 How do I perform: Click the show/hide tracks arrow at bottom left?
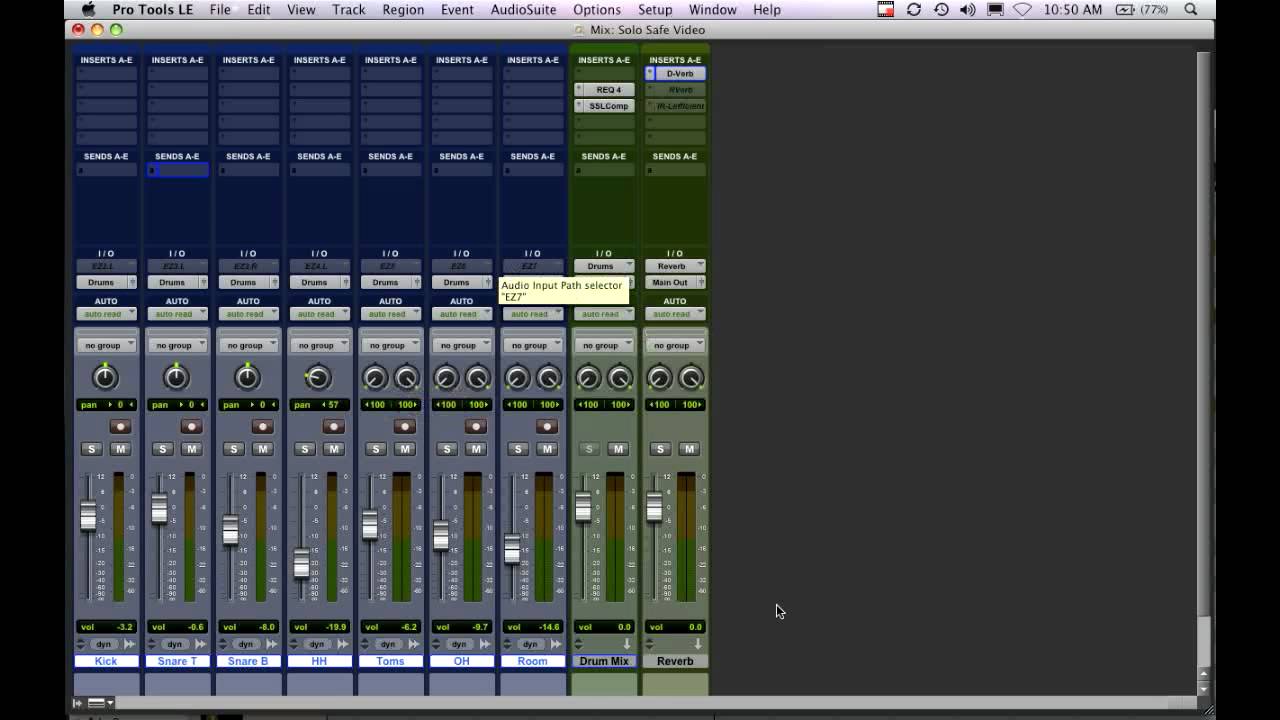78,703
